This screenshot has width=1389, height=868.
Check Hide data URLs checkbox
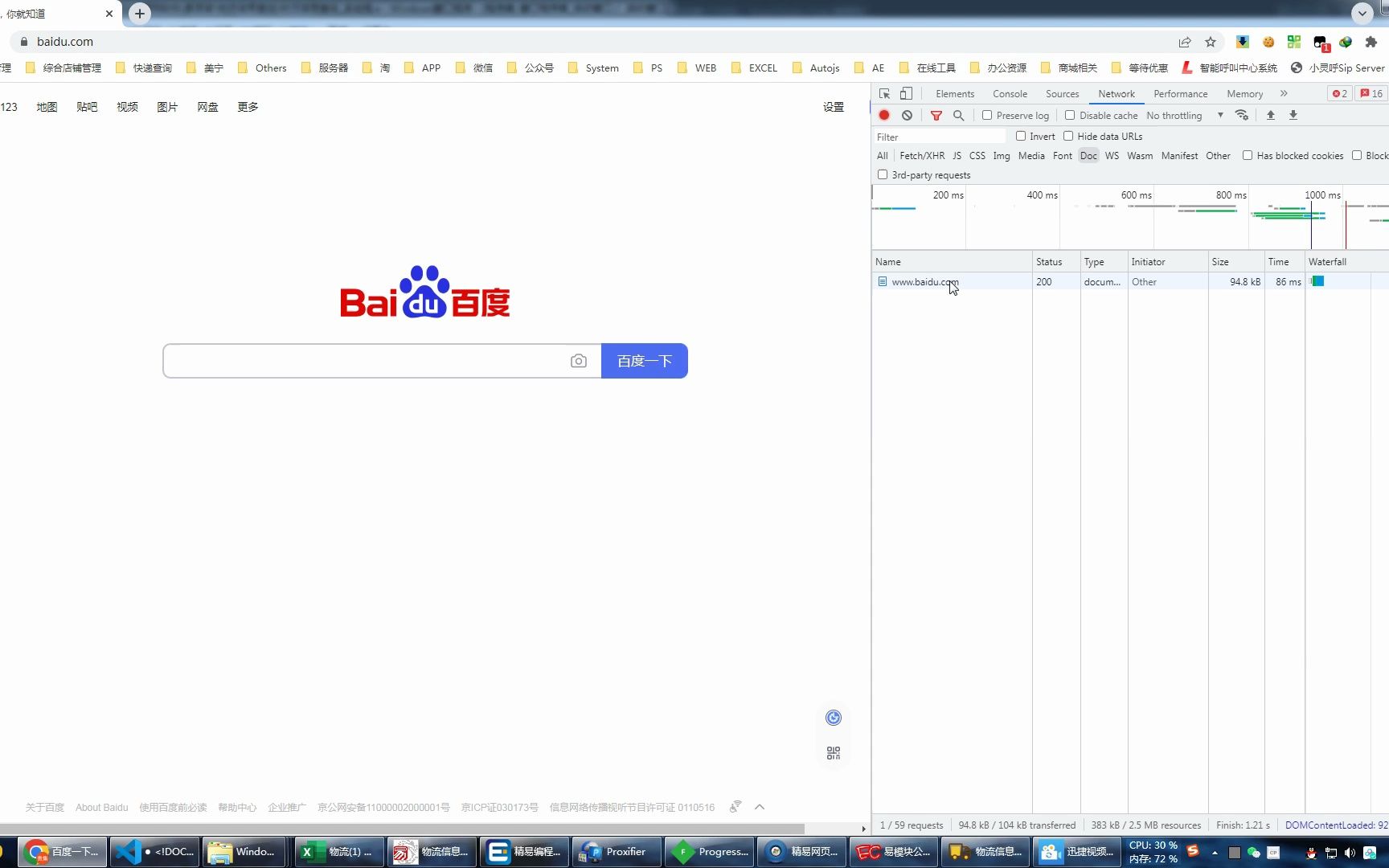[1068, 136]
